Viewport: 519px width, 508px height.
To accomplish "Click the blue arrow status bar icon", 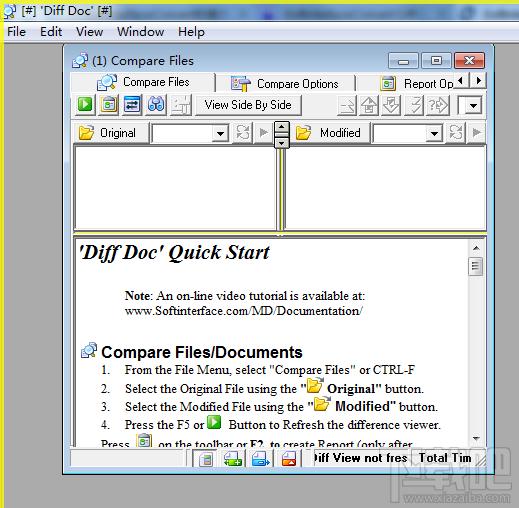I will [x=261, y=459].
